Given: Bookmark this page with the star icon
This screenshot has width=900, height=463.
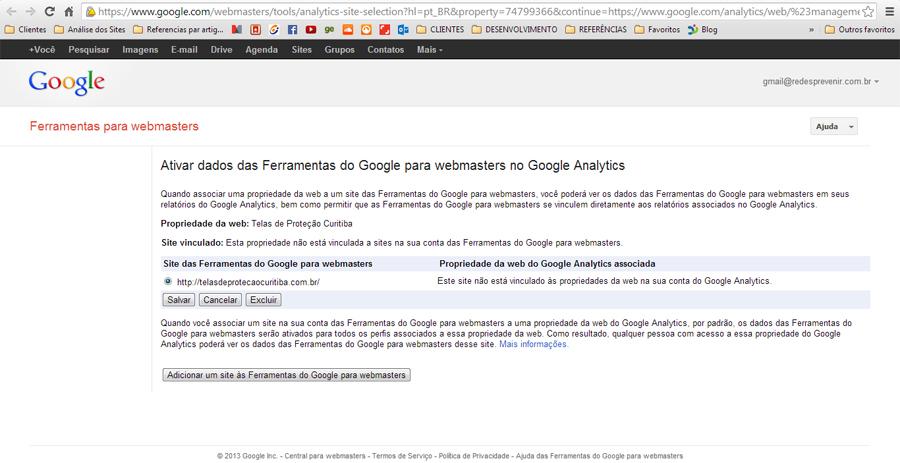Looking at the screenshot, I should (x=868, y=11).
